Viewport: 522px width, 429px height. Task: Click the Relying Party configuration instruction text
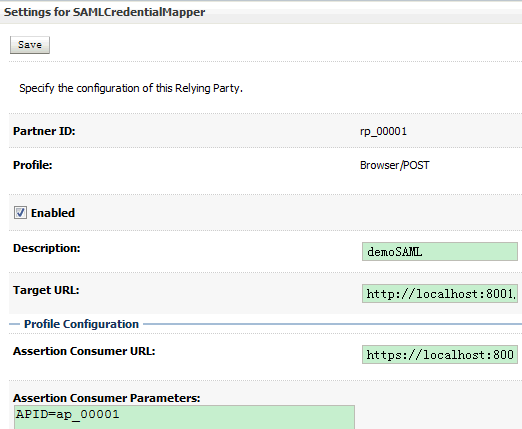131,89
